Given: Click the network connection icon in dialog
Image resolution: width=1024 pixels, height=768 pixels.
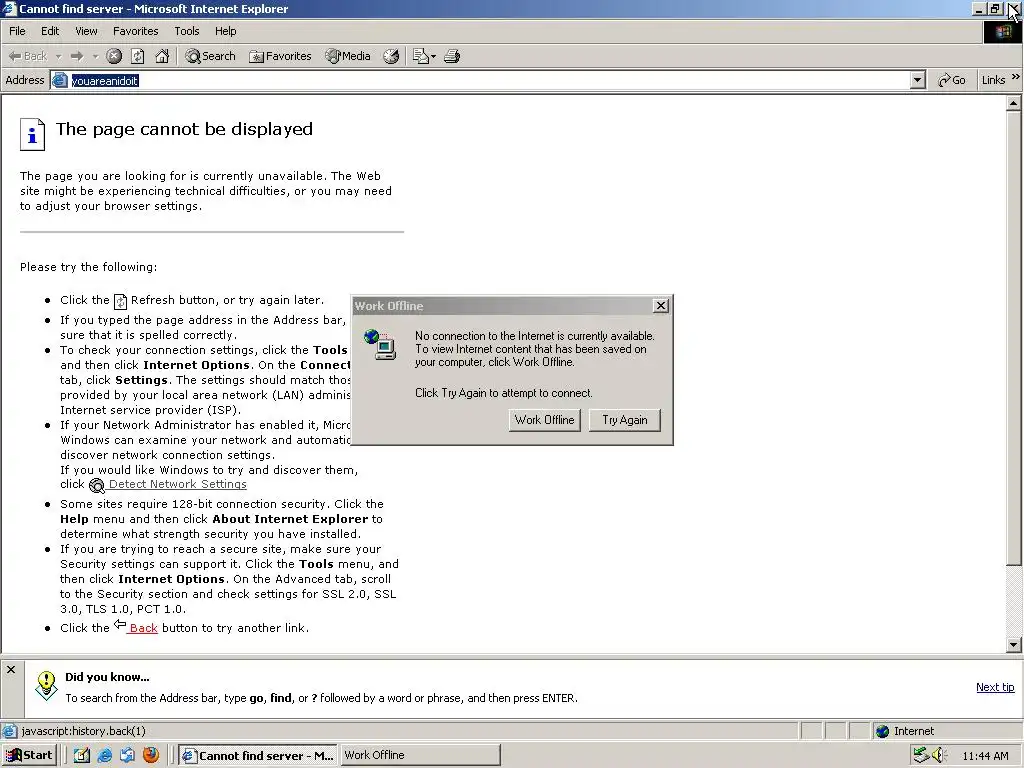Looking at the screenshot, I should click(380, 344).
